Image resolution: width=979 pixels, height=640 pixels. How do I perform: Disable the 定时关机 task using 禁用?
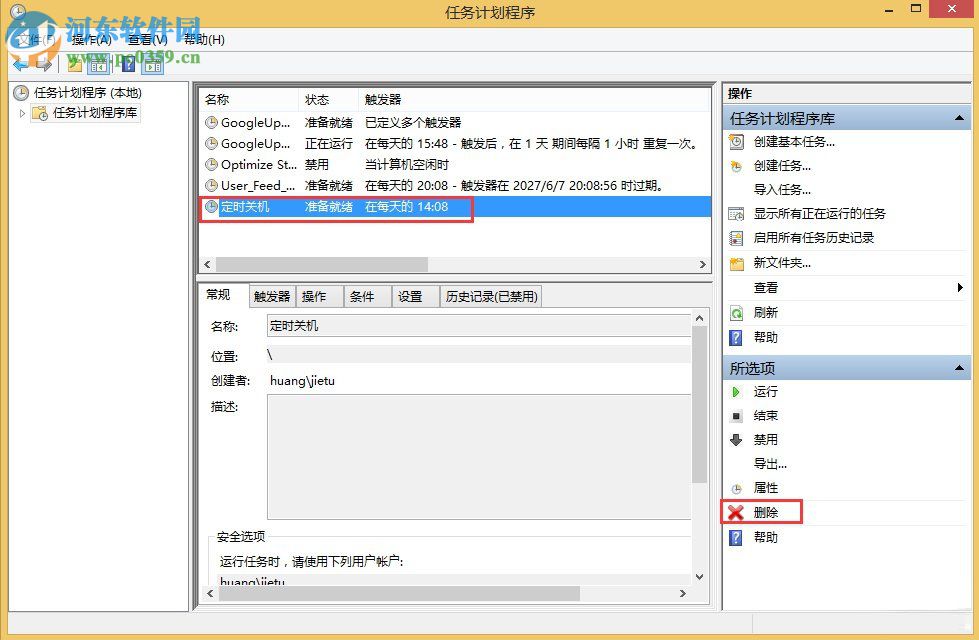click(x=737, y=440)
